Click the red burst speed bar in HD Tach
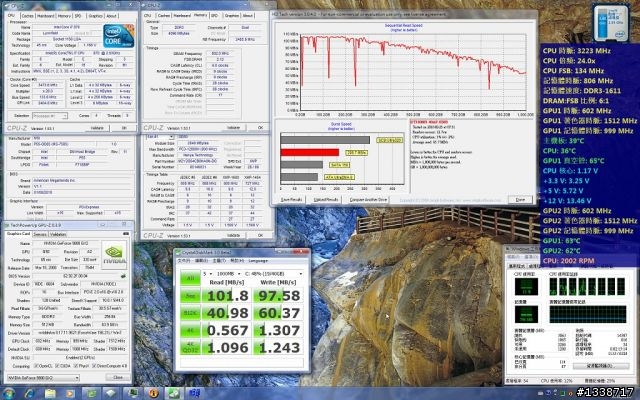Viewport: 640px width, 400px height. 310,152
